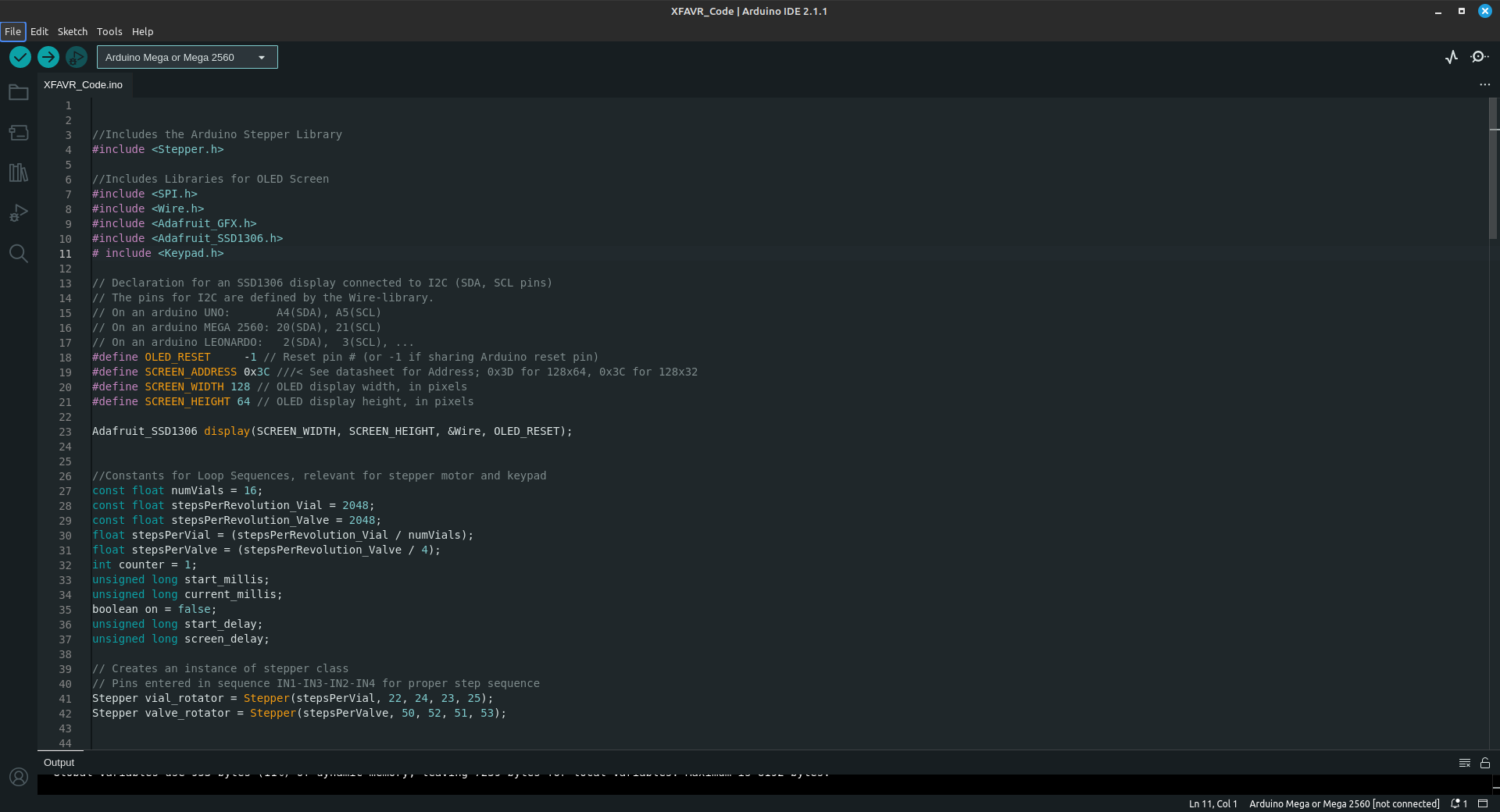
Task: Click 'stepsPerRevolution_Valve = 2048' line
Action: tap(237, 520)
